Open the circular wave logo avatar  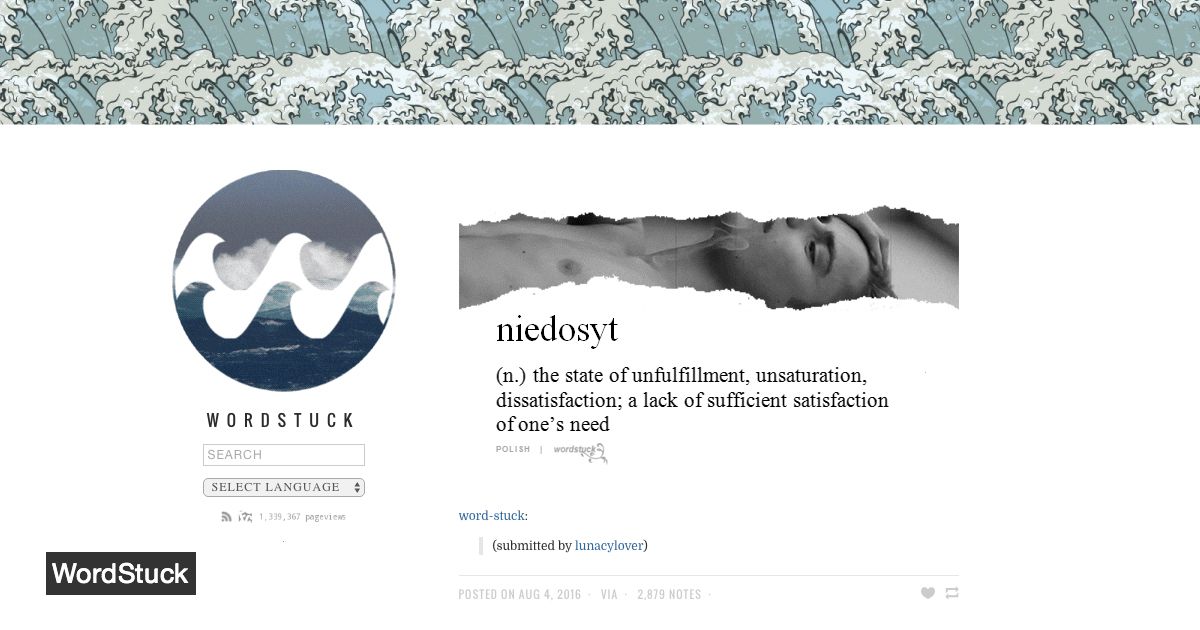pyautogui.click(x=284, y=280)
